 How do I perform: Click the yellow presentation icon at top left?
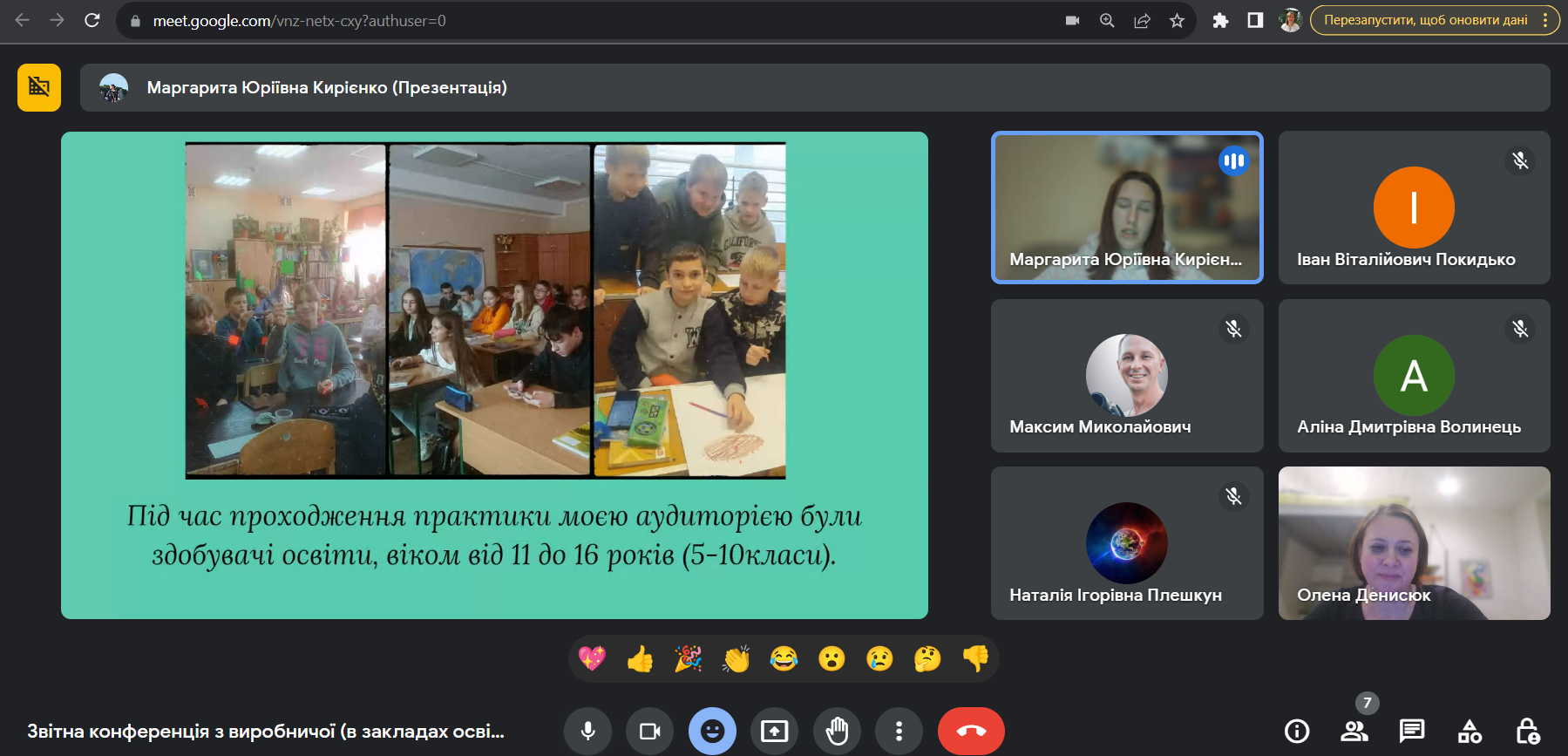pyautogui.click(x=39, y=87)
